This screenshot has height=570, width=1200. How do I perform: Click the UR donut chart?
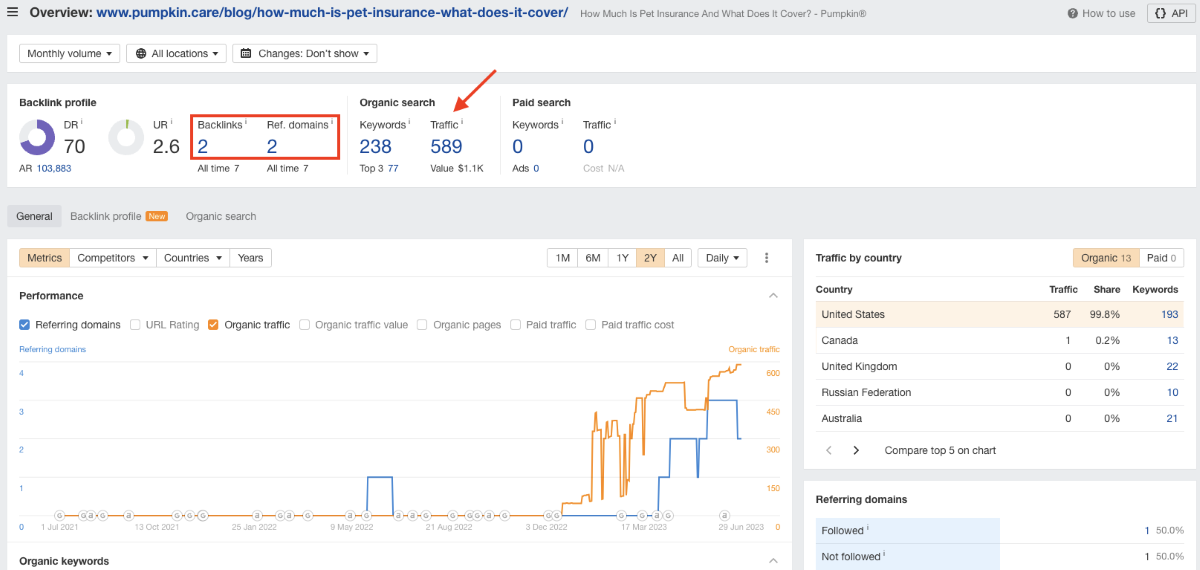click(x=127, y=138)
